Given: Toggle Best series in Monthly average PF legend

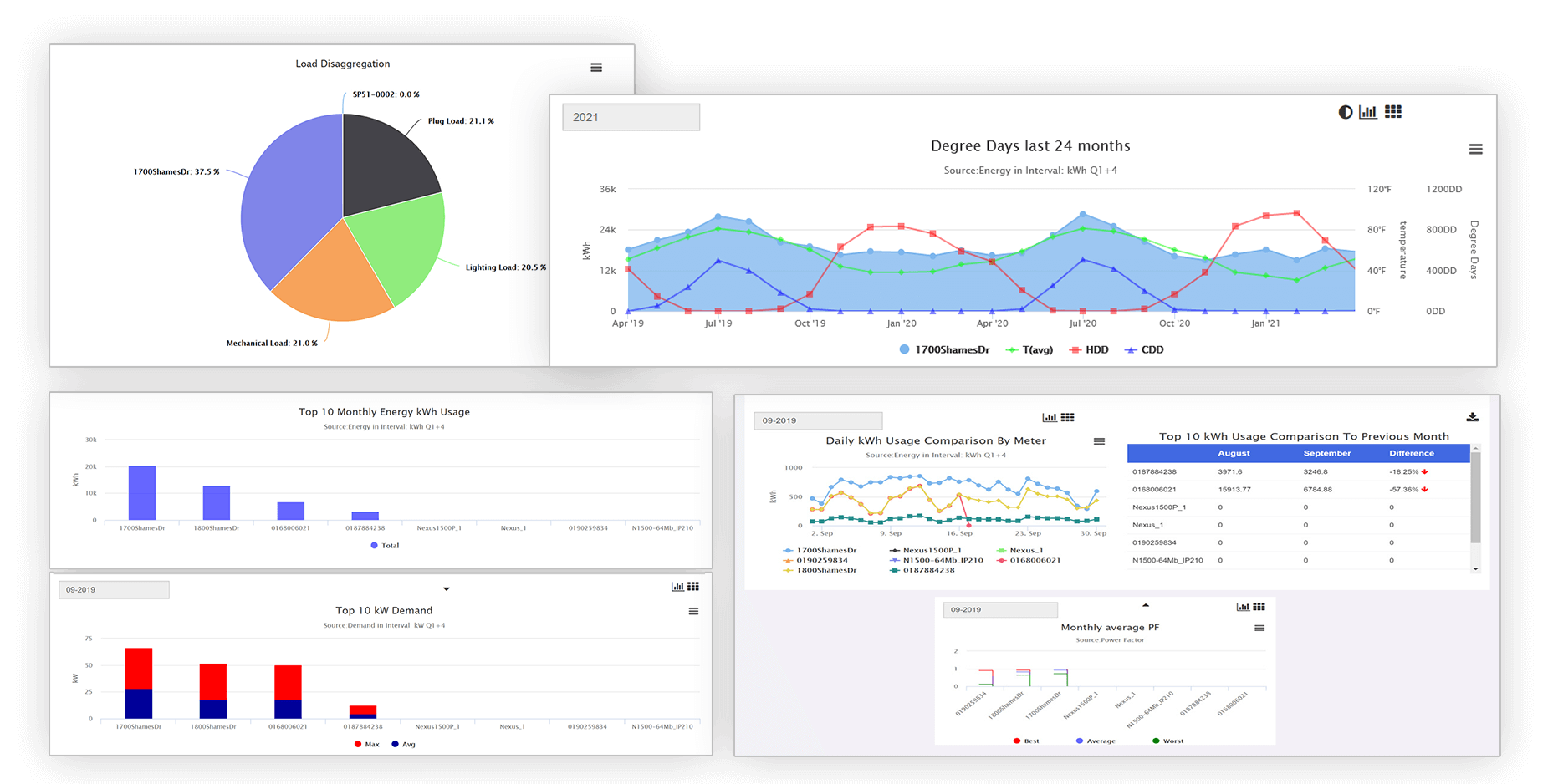Looking at the screenshot, I should [x=1026, y=741].
